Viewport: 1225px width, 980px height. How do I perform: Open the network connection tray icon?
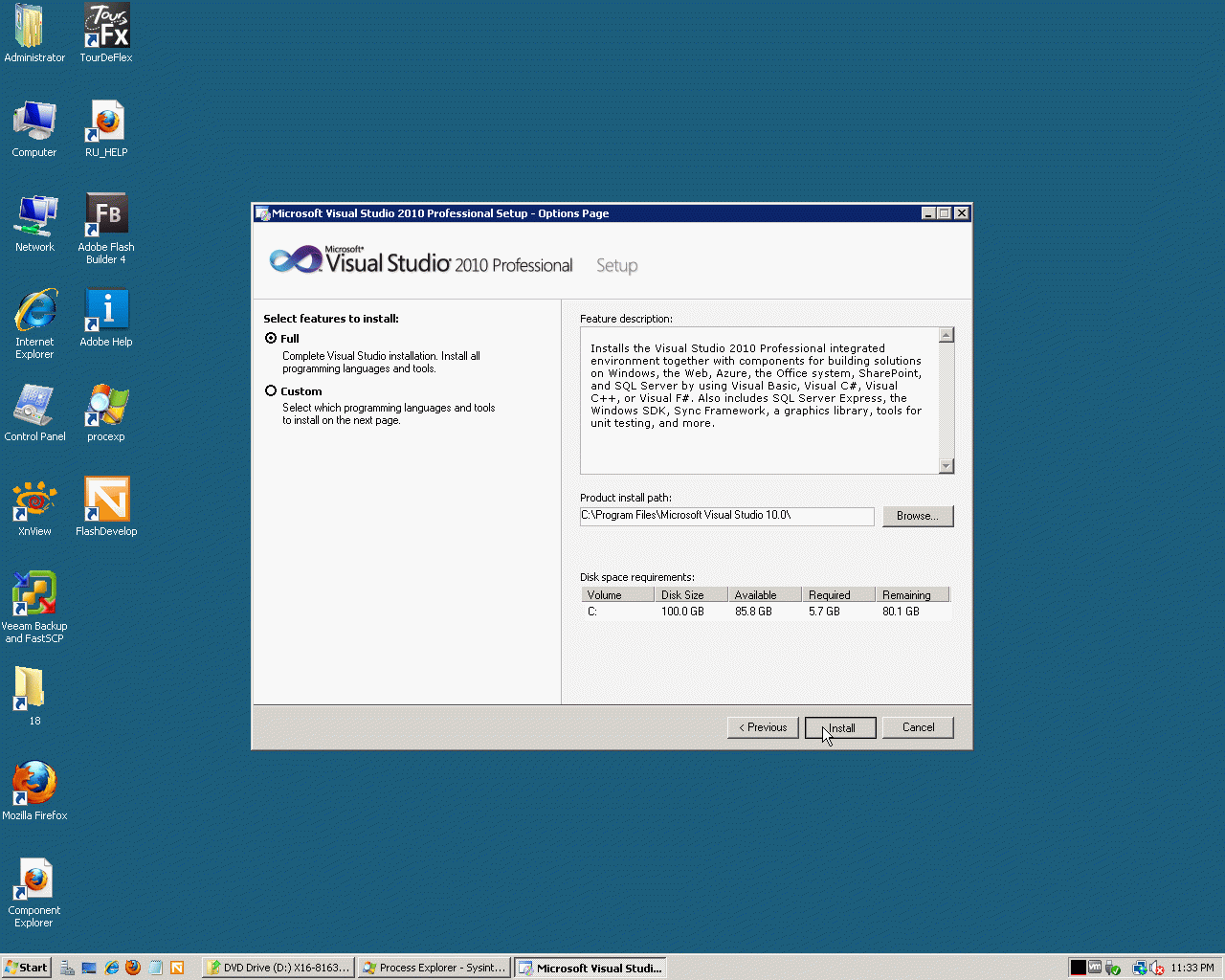click(x=1139, y=968)
